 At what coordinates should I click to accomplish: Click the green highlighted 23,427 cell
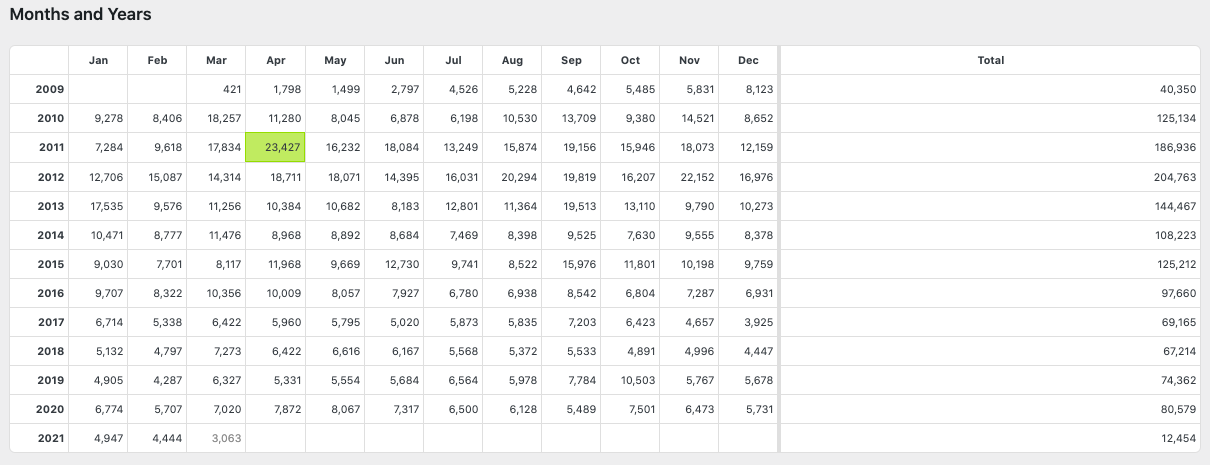point(276,147)
